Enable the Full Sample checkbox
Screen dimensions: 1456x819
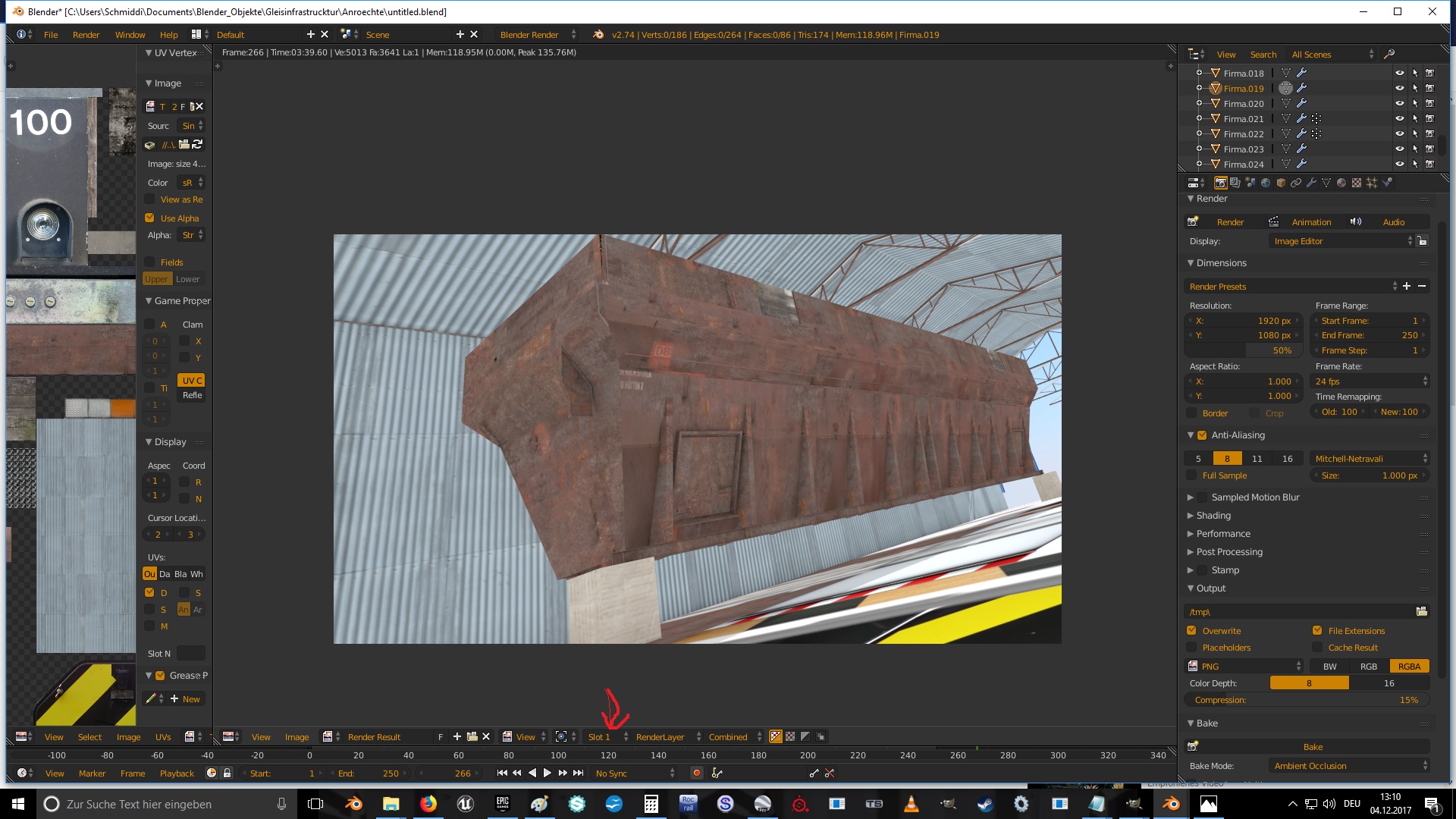[x=1192, y=475]
